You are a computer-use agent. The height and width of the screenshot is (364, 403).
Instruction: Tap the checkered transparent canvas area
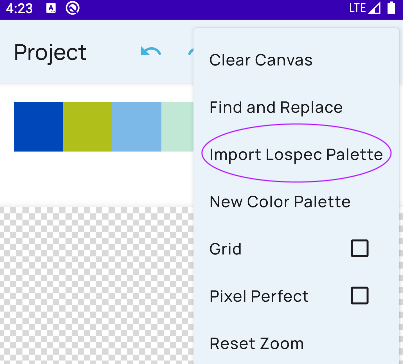97,285
